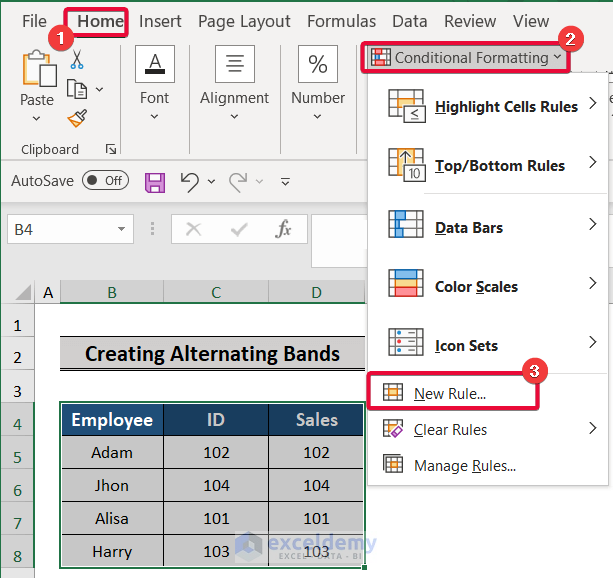Click the ID header cell
This screenshot has height=578, width=613.
pos(216,420)
